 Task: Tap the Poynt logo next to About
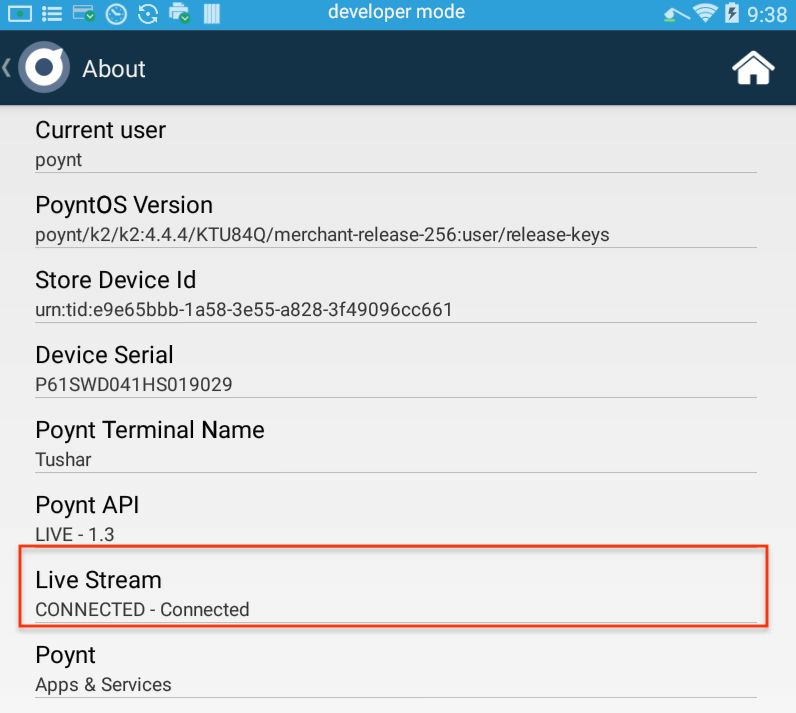pos(44,67)
